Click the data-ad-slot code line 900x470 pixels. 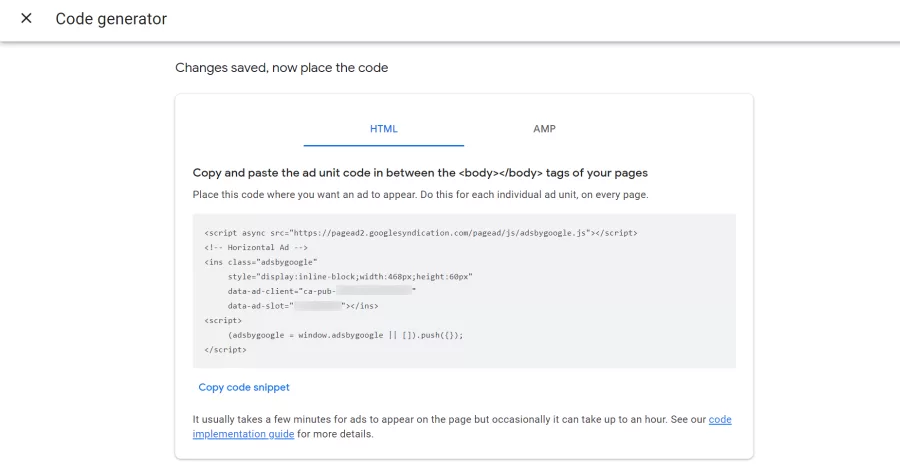(x=303, y=306)
